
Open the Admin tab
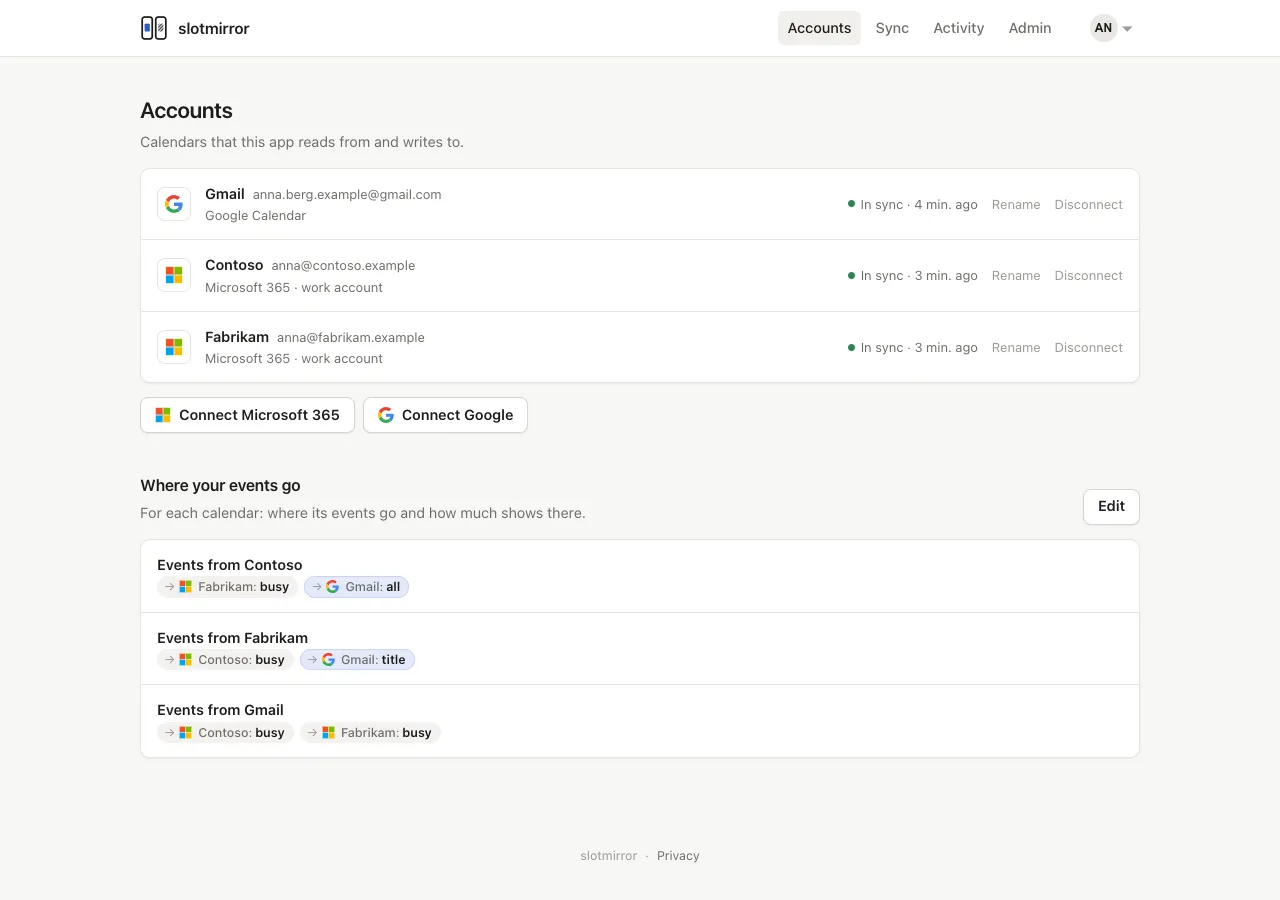[x=1030, y=28]
